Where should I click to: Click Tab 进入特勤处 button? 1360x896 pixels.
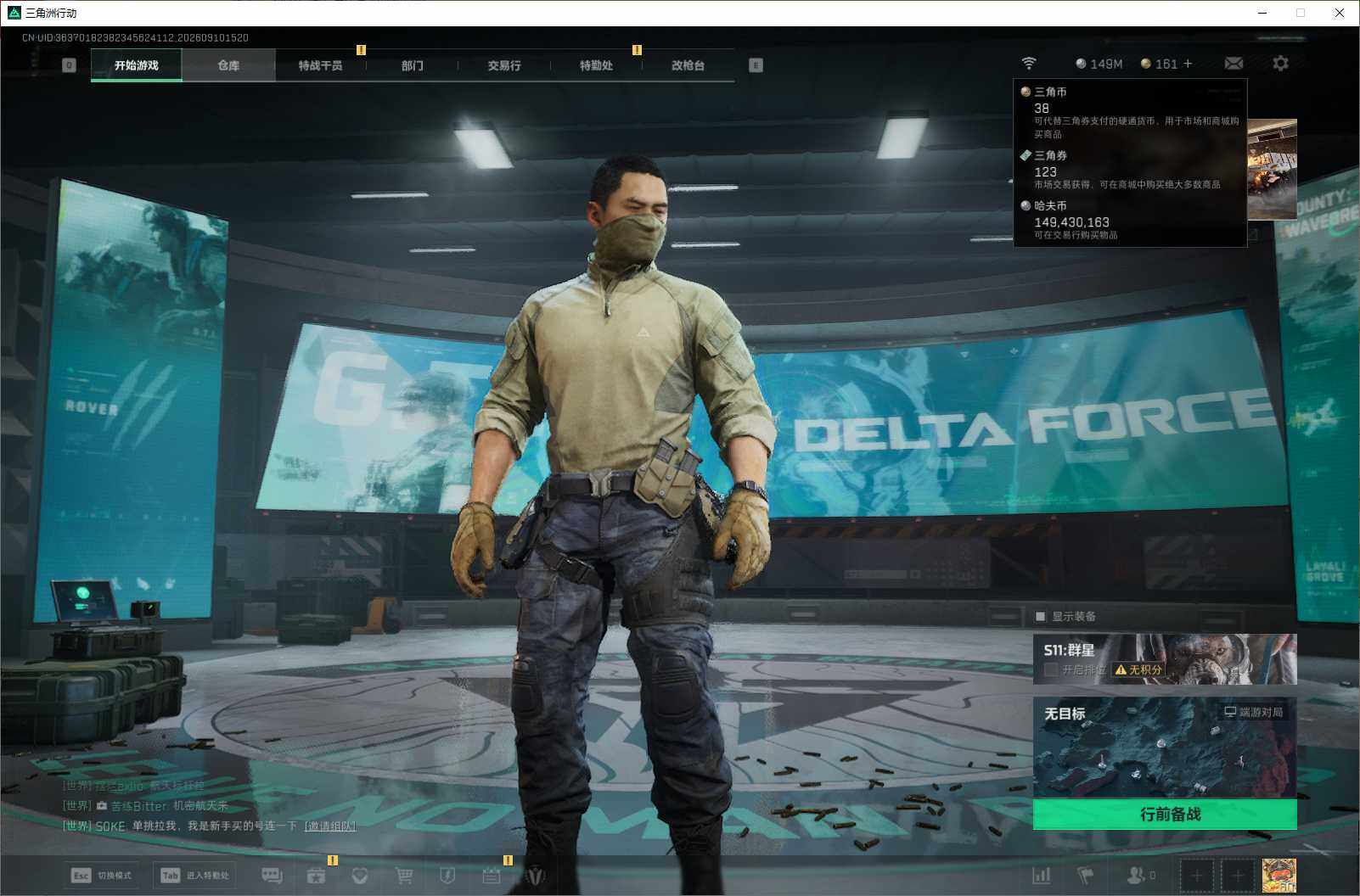(195, 875)
